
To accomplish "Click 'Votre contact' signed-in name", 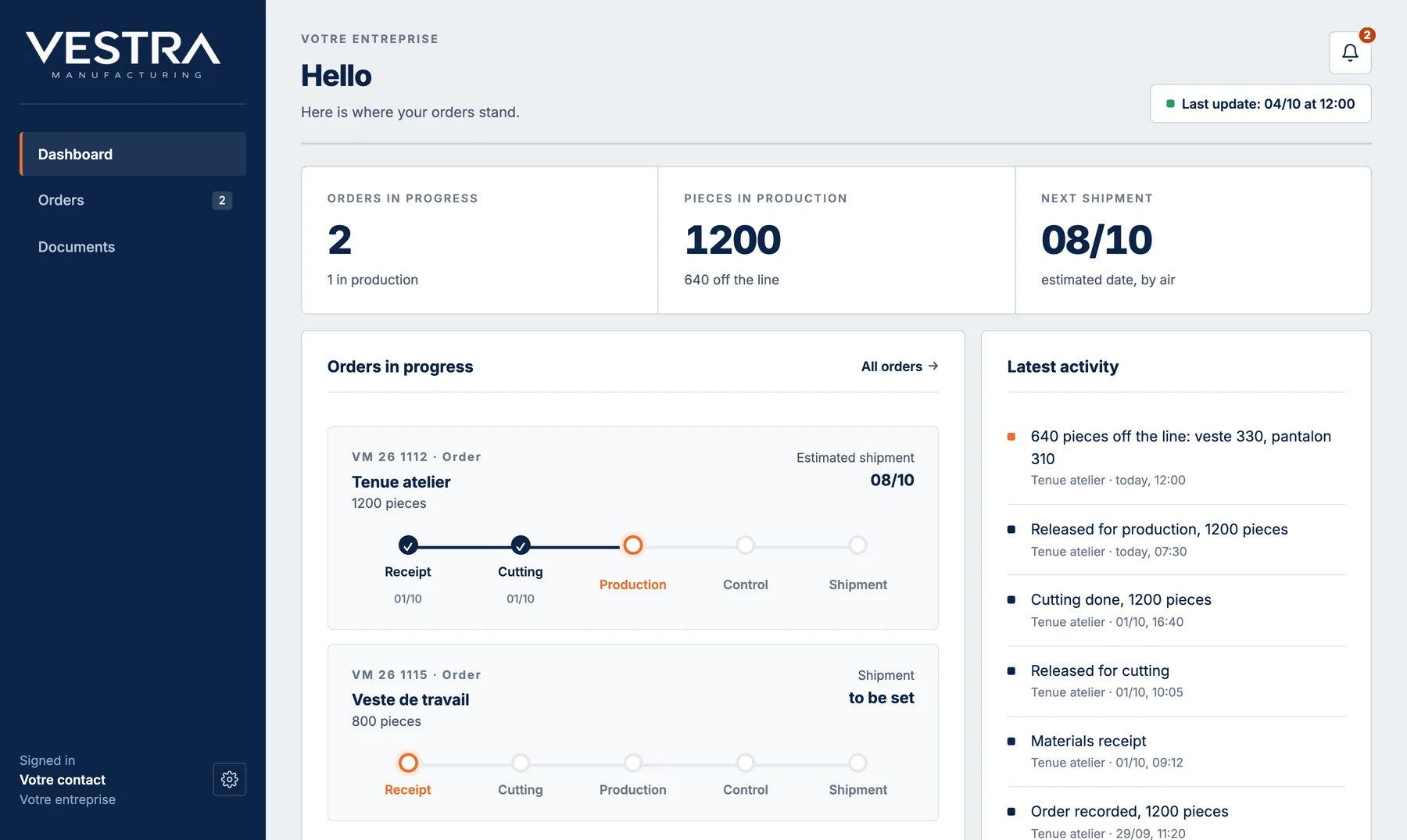I will pyautogui.click(x=63, y=780).
